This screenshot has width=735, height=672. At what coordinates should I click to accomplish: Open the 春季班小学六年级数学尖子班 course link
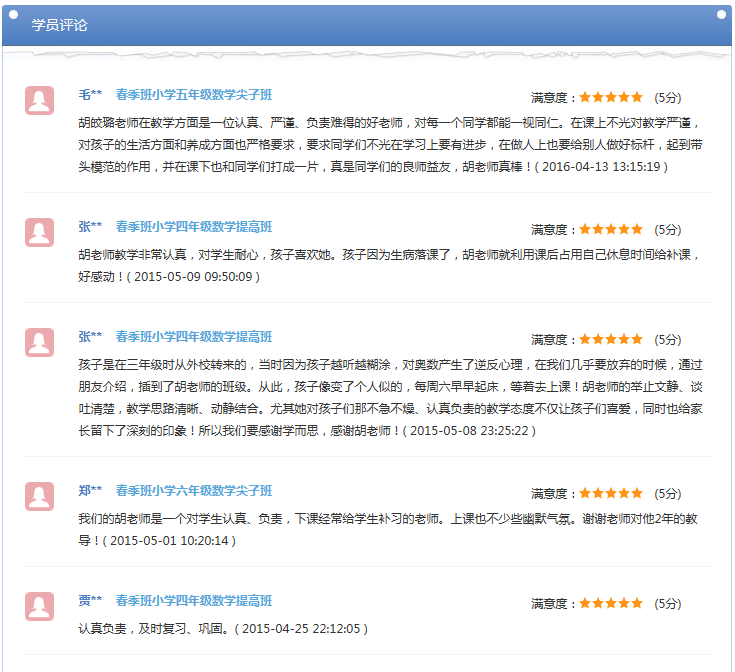(194, 491)
